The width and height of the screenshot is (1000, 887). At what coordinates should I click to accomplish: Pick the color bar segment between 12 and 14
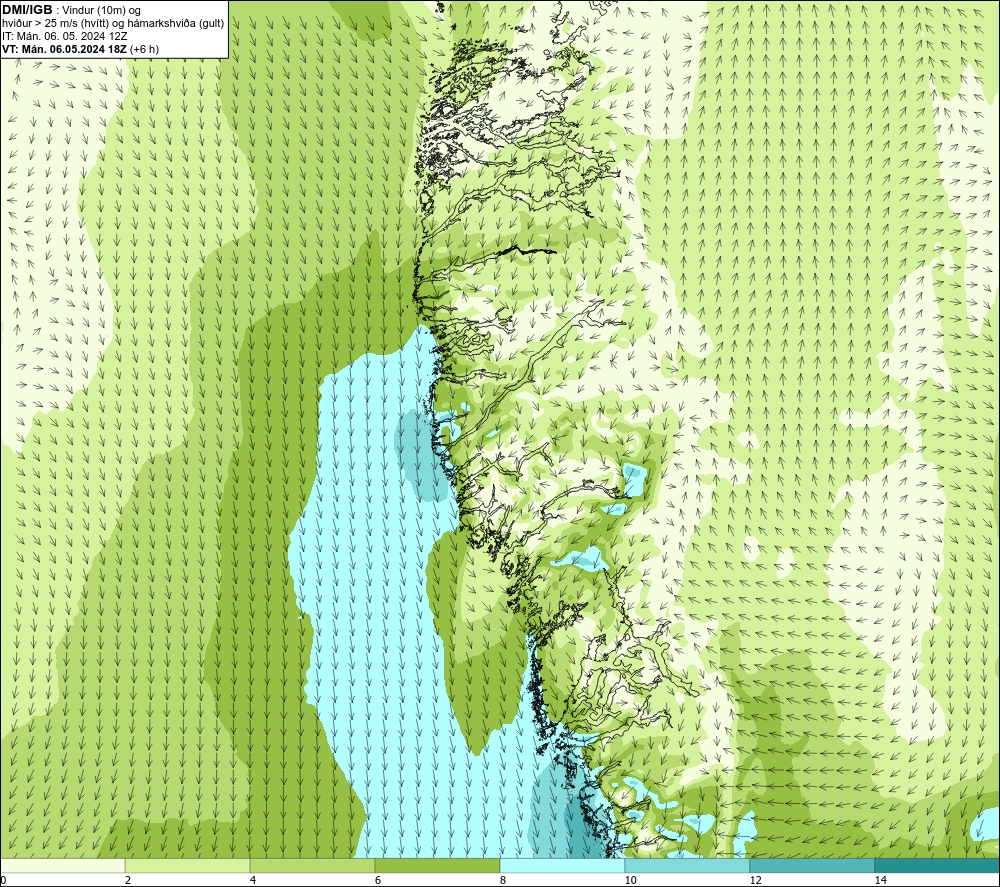tap(812, 865)
